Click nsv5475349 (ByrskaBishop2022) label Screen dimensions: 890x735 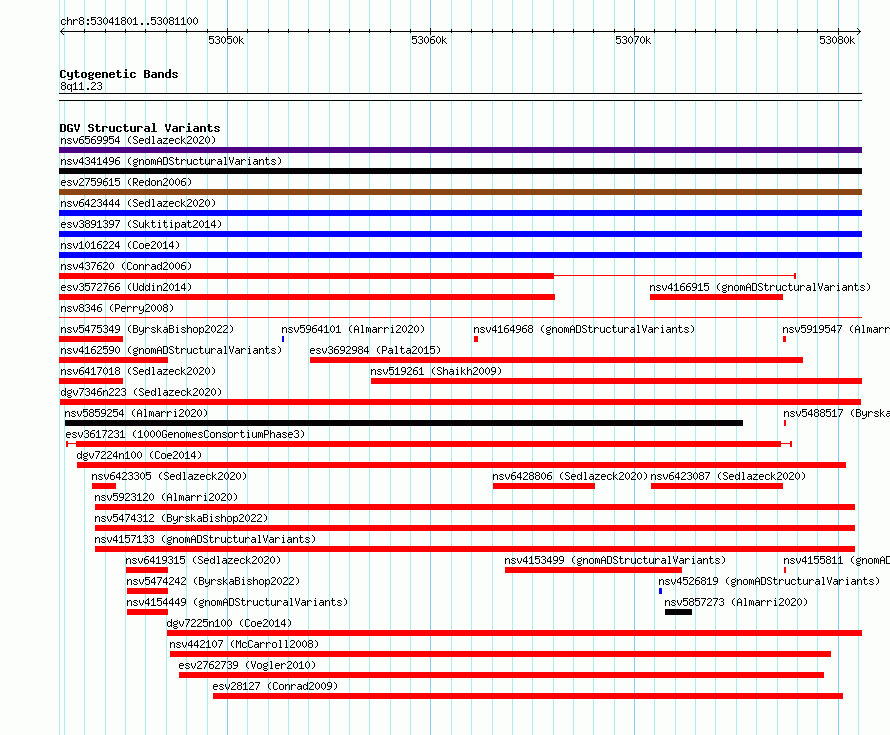tap(147, 329)
